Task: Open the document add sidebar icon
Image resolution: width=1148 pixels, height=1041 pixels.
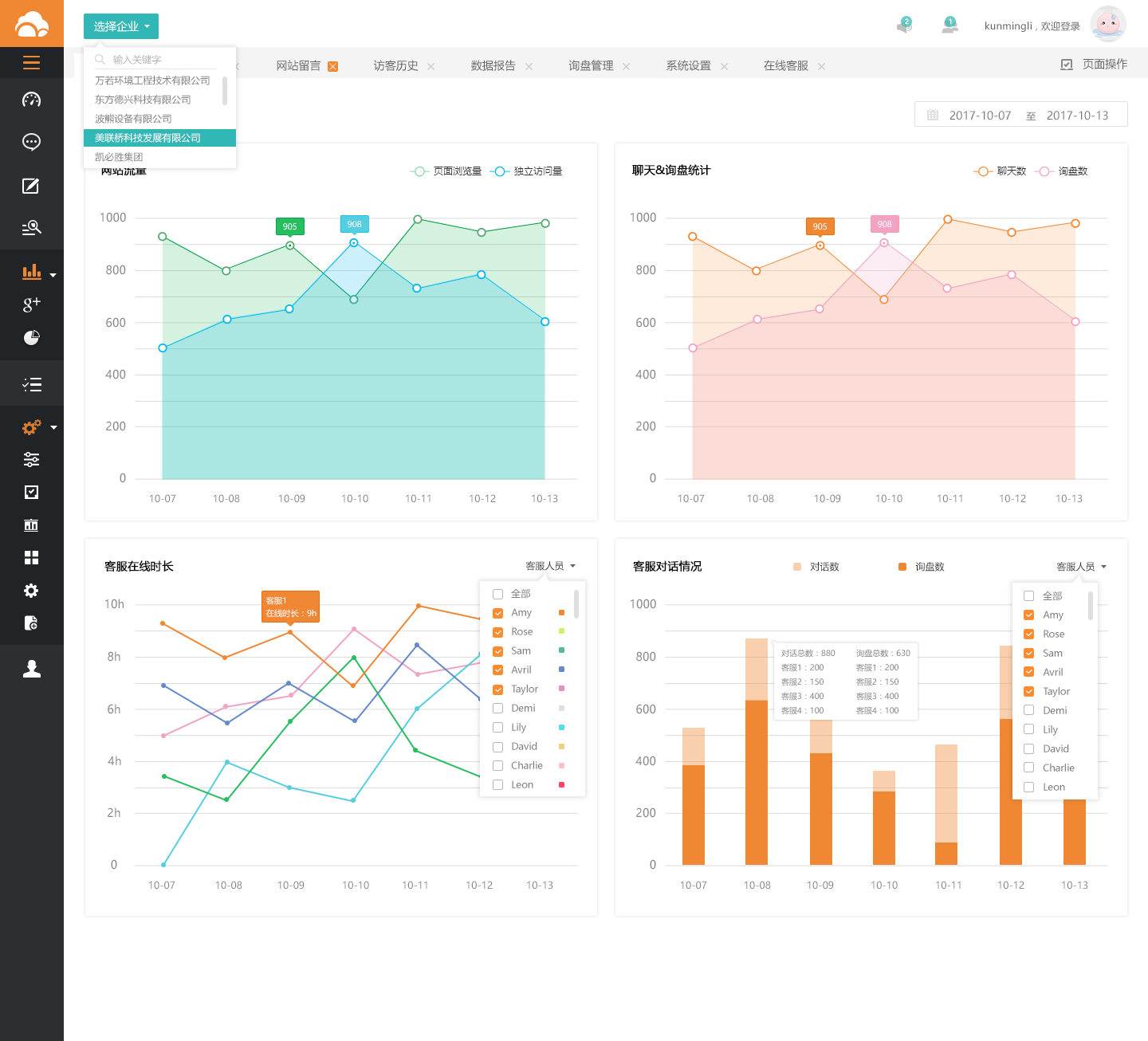Action: [x=32, y=623]
